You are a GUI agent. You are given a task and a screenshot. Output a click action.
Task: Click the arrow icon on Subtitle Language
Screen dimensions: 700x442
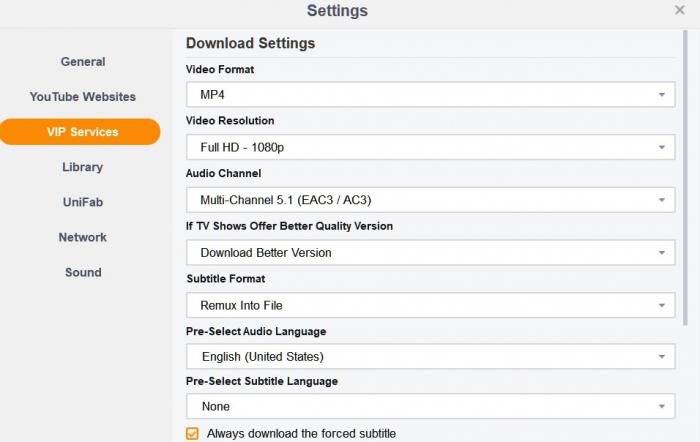[x=661, y=407]
